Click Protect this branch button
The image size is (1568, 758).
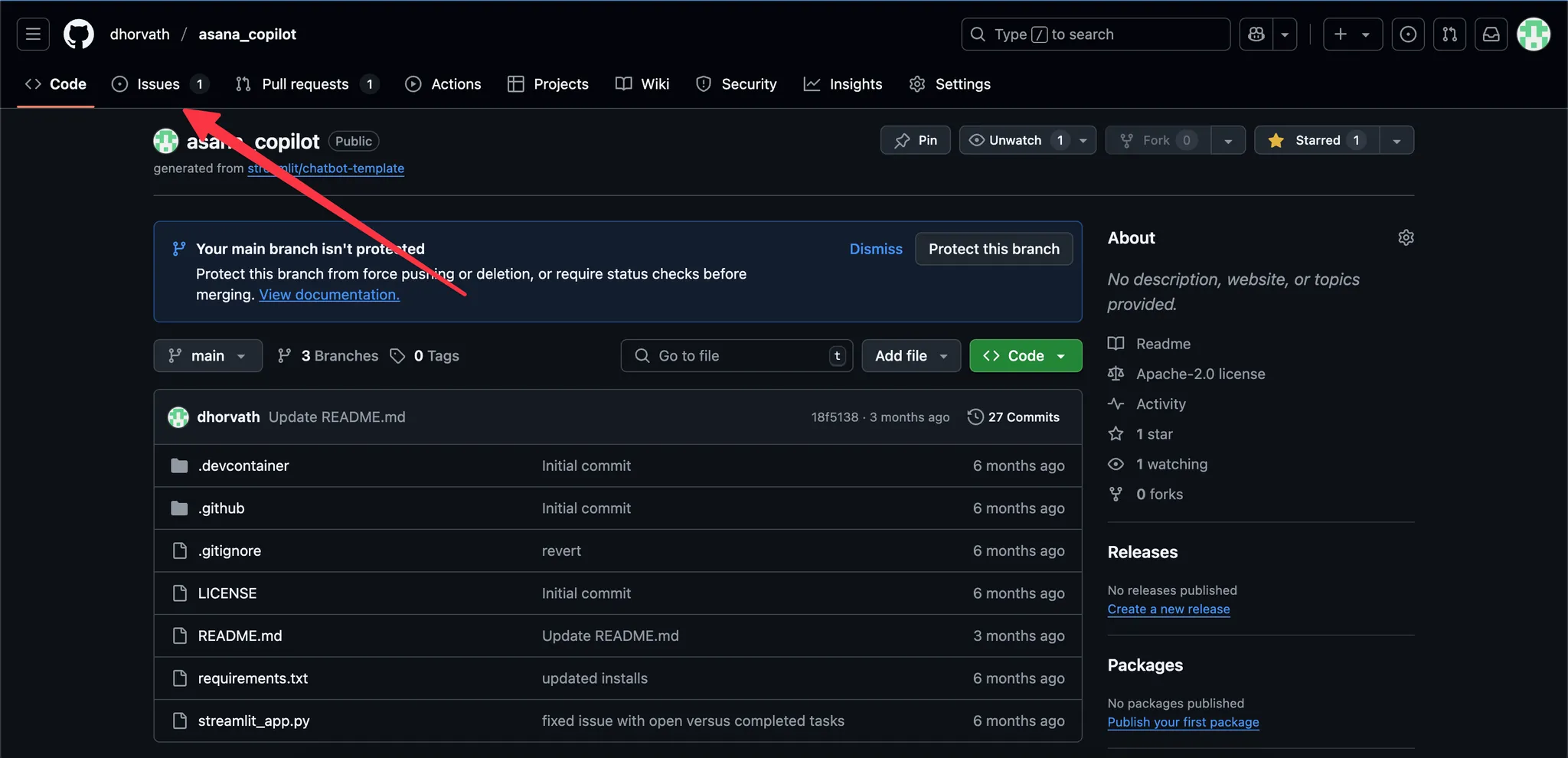pyautogui.click(x=994, y=249)
